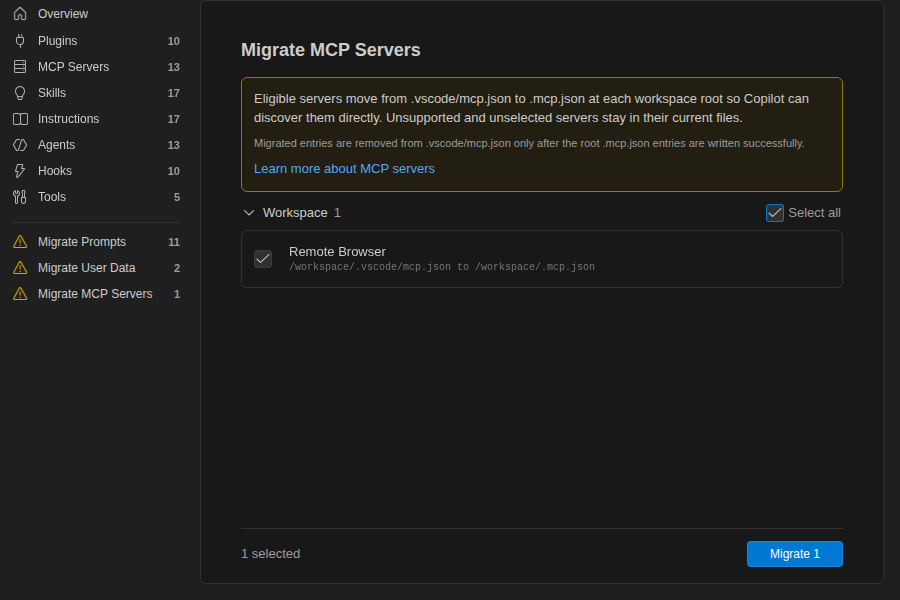Open Hooks section

[96, 171]
